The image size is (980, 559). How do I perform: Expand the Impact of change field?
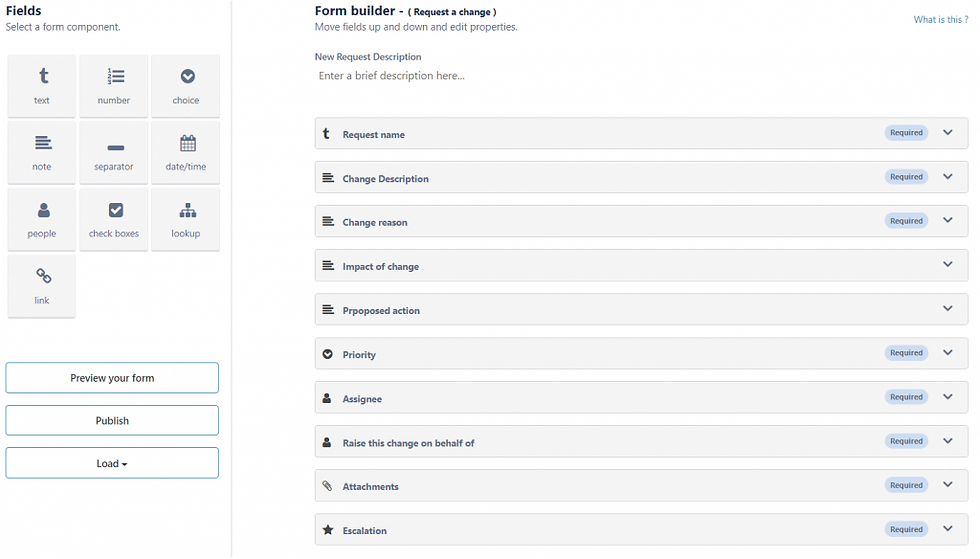948,265
